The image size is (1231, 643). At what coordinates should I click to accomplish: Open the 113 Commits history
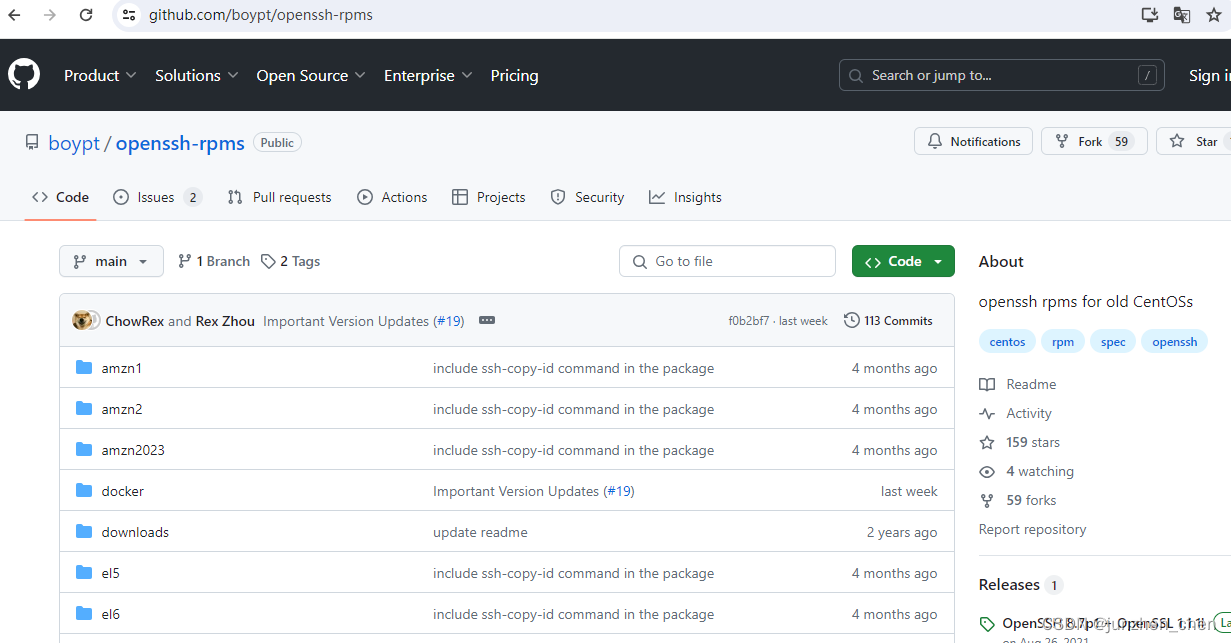(888, 321)
